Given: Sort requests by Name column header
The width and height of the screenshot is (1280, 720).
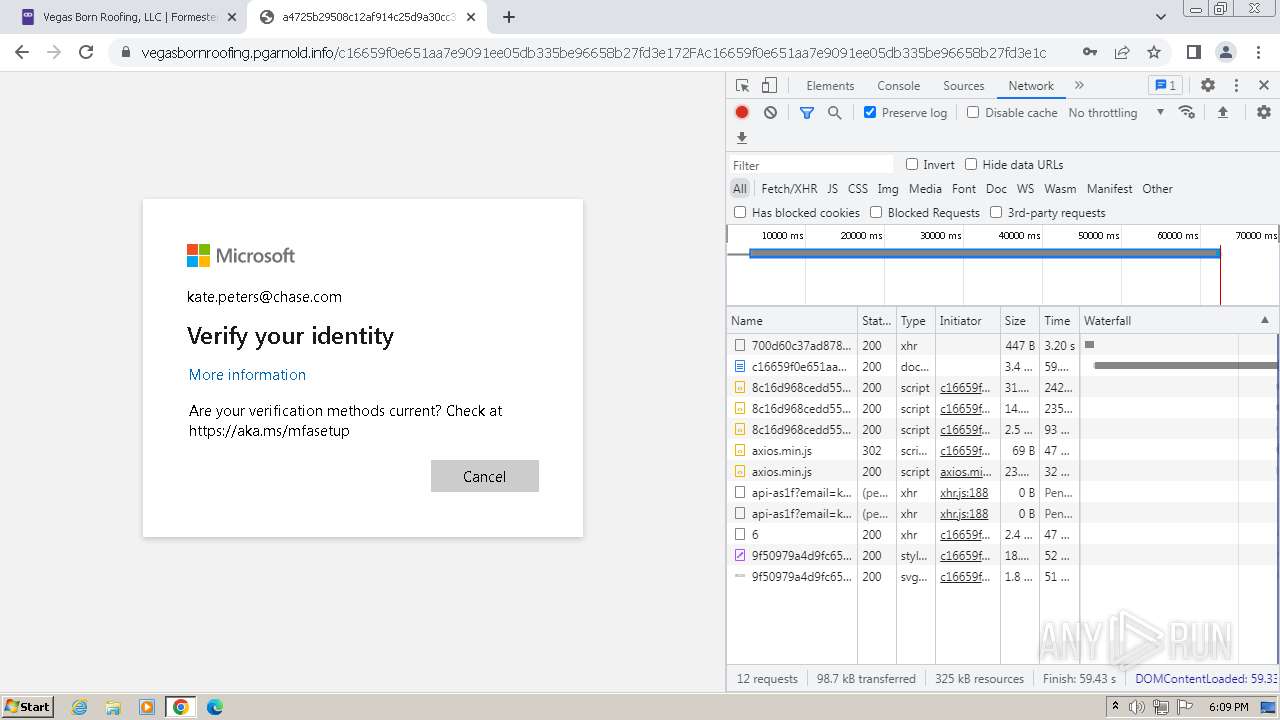Looking at the screenshot, I should pos(791,320).
